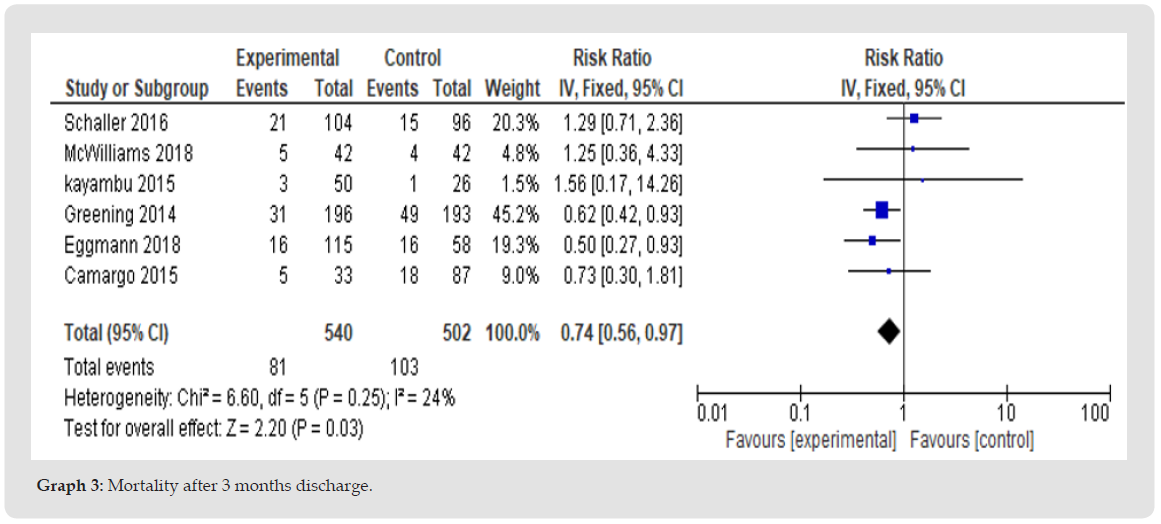Viewport: 1161px width, 524px height.
Task: Click the Study or Subgroup column header
Action: point(137,89)
